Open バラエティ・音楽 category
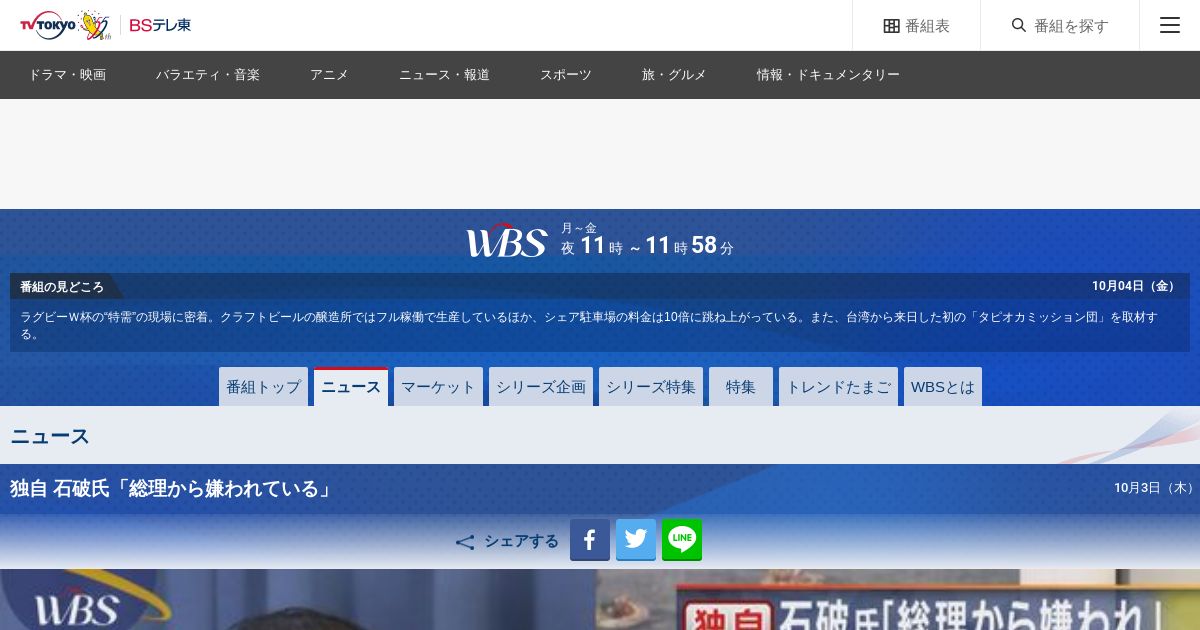 (x=208, y=75)
